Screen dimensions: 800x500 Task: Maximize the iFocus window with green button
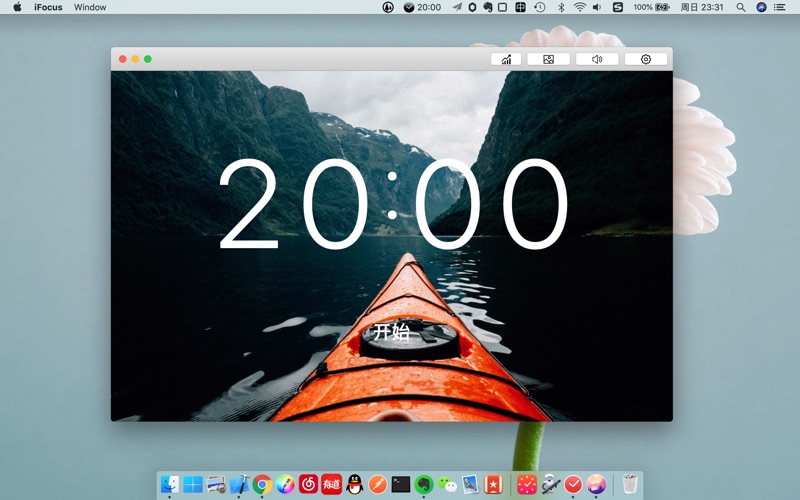147,59
